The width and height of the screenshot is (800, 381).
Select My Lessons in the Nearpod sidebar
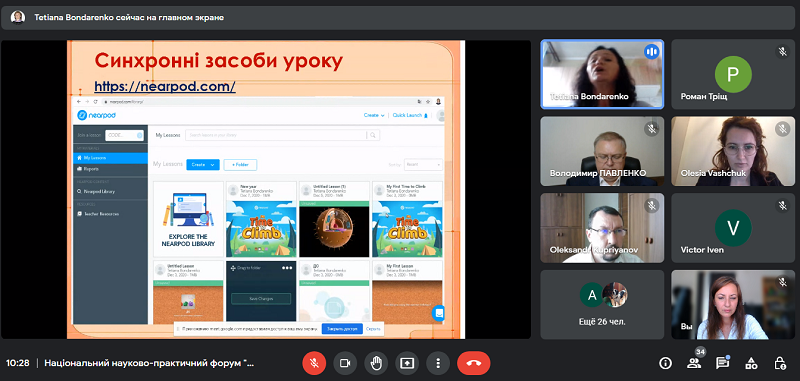tap(110, 158)
